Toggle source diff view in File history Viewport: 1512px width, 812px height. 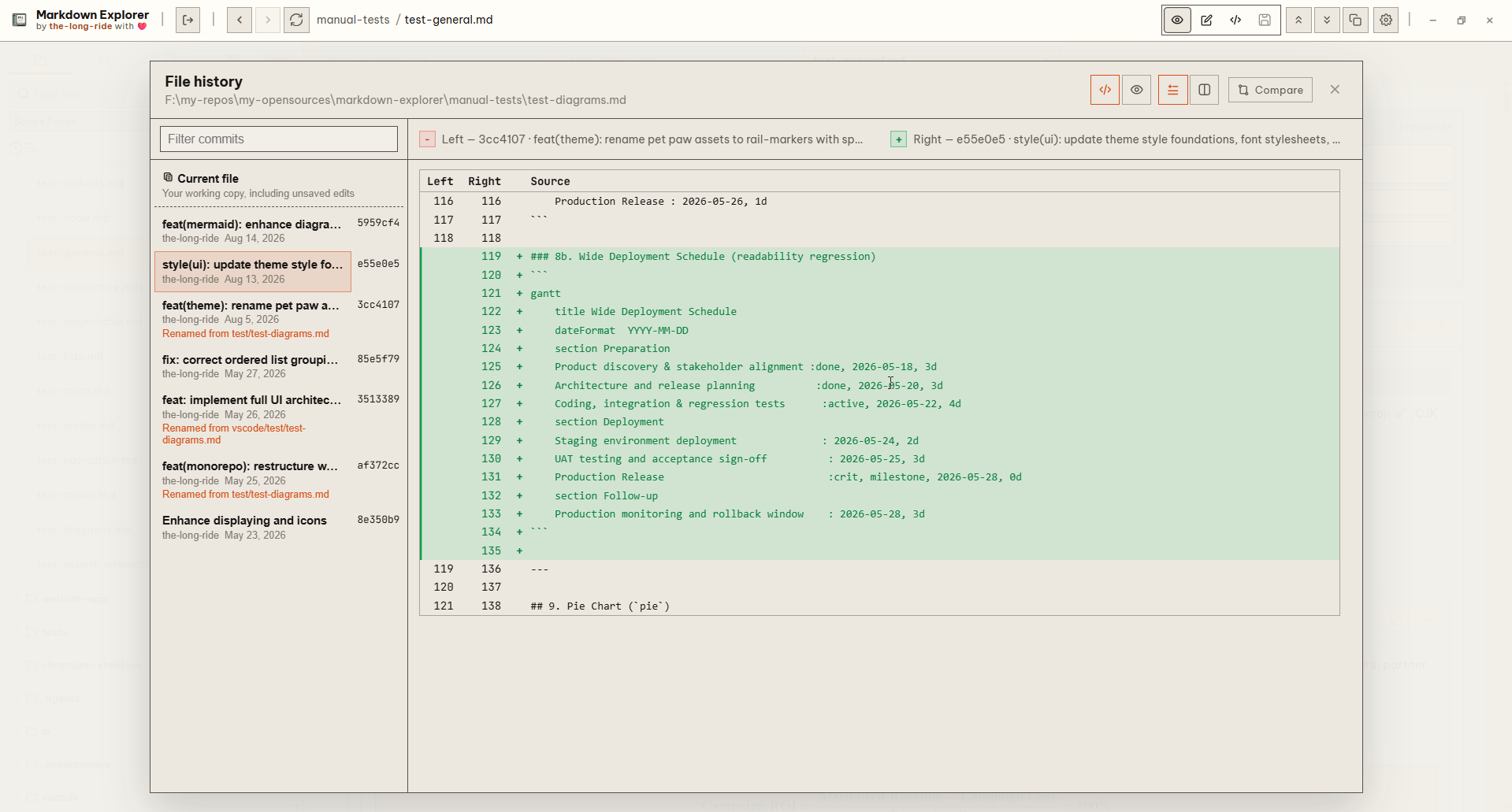[1105, 90]
